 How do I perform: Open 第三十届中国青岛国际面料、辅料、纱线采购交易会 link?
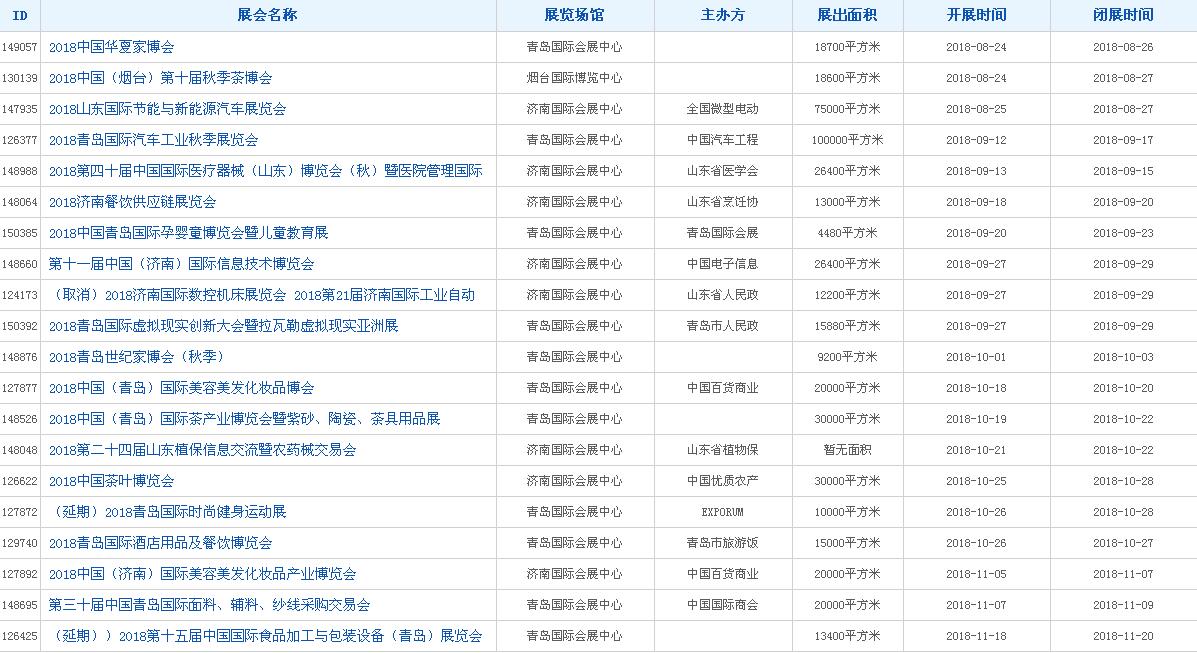(209, 605)
